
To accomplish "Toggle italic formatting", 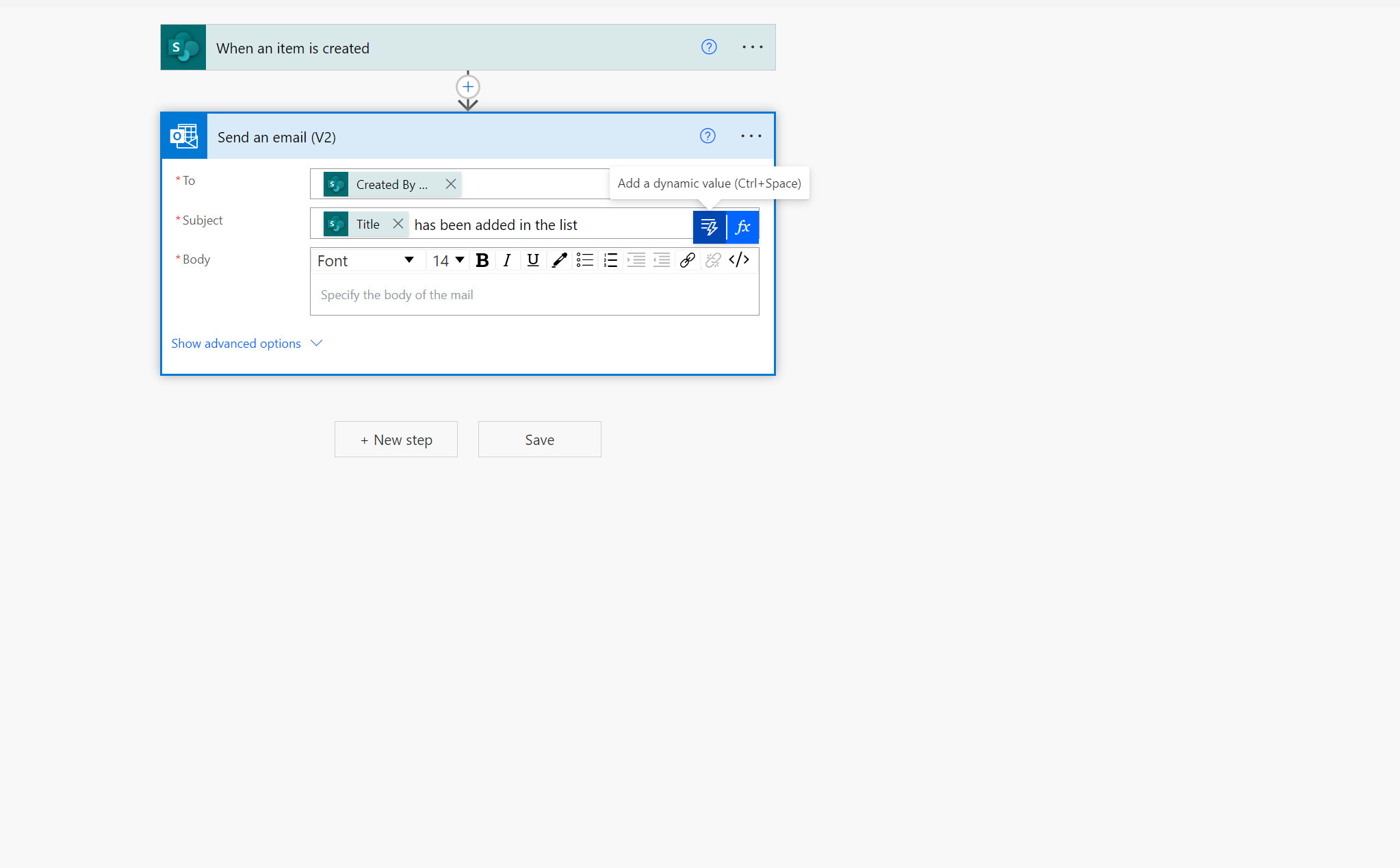I will coord(506,261).
